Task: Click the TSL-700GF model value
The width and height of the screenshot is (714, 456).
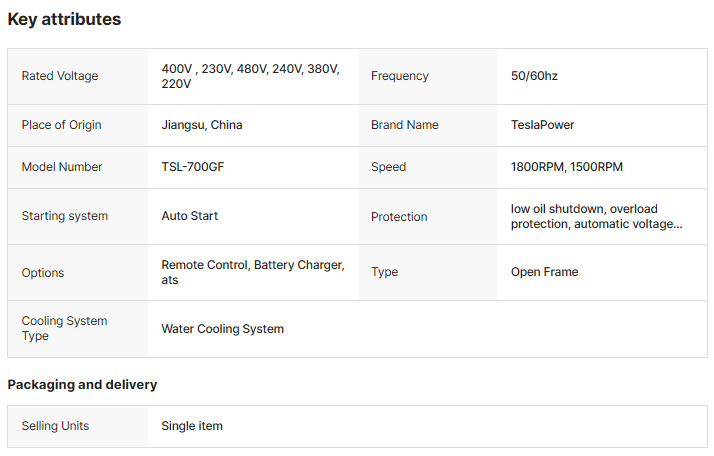Action: pos(193,167)
